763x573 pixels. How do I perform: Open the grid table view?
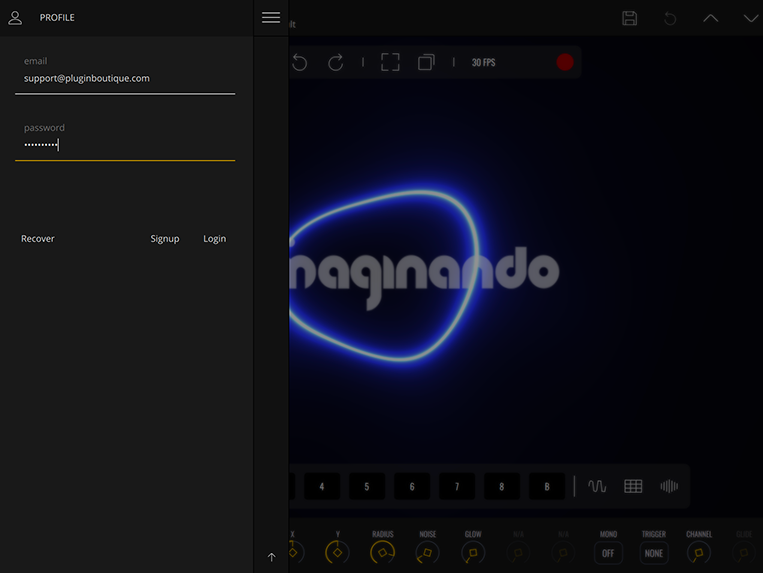pyautogui.click(x=633, y=486)
